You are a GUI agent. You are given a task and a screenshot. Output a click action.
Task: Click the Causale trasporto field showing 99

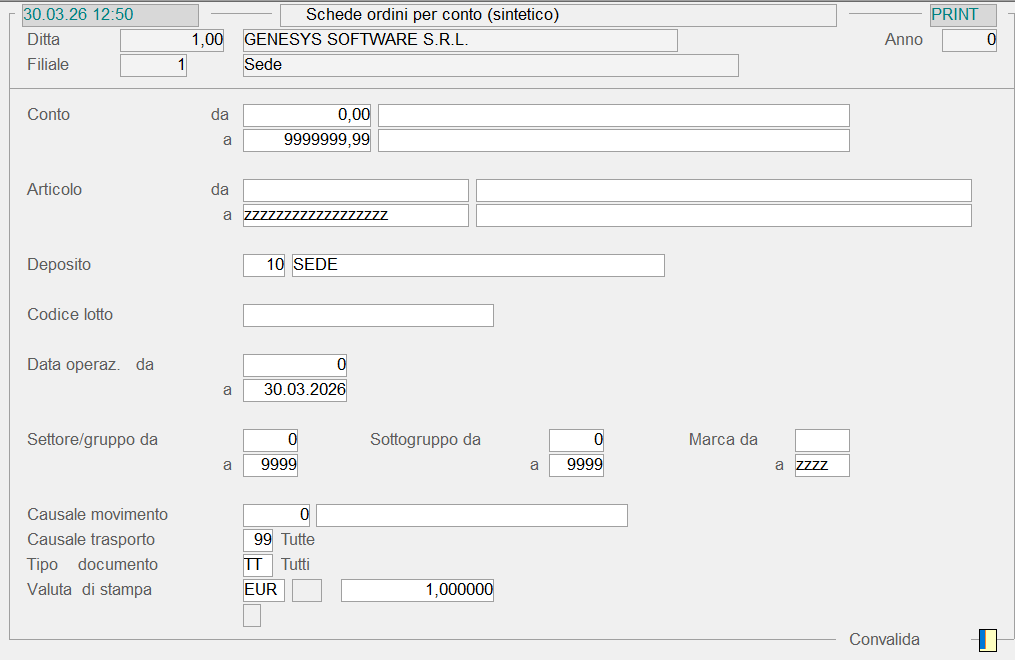(x=258, y=540)
